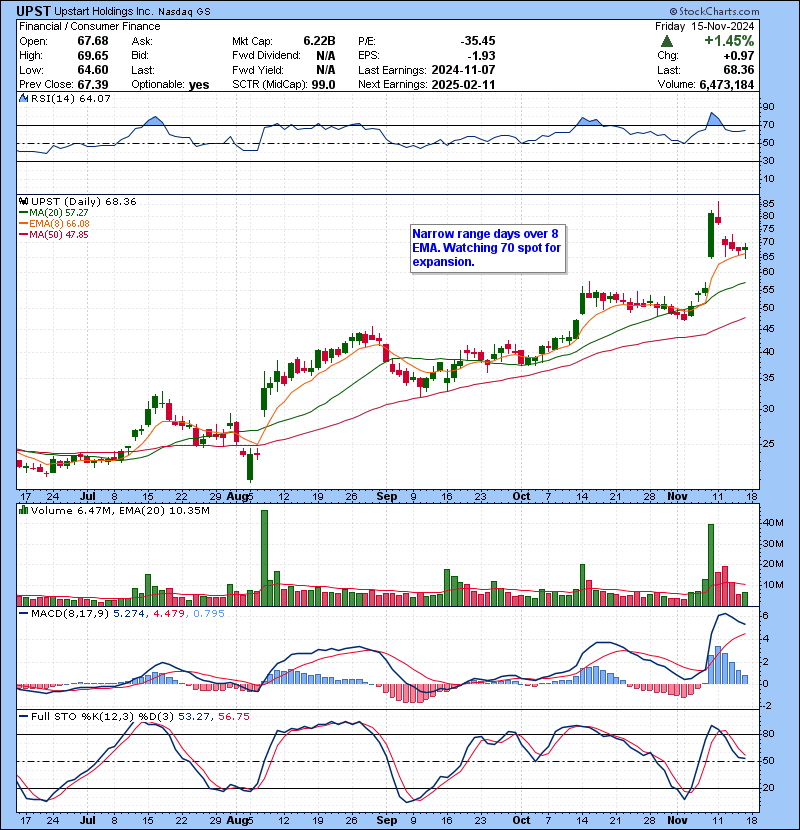Click the Volume figure 6,473,184

coord(726,85)
